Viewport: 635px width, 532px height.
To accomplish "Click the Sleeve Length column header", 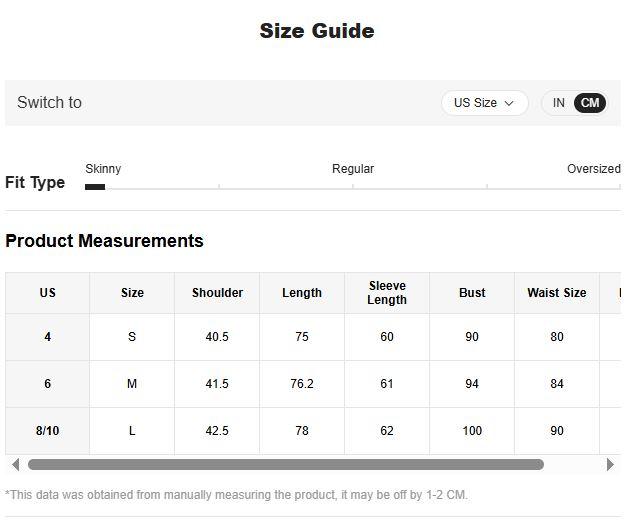I will tap(387, 293).
